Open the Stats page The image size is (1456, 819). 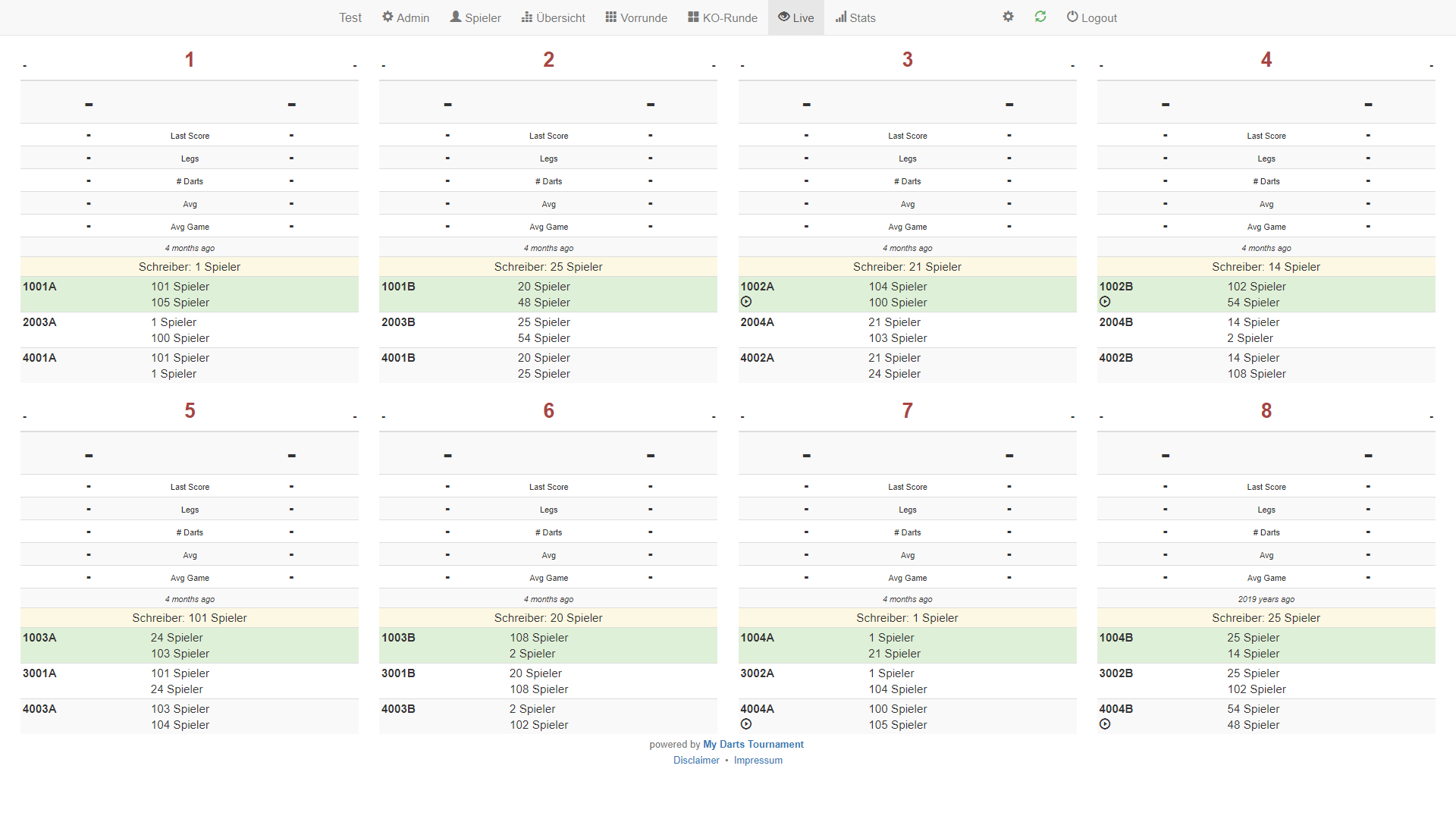point(855,17)
